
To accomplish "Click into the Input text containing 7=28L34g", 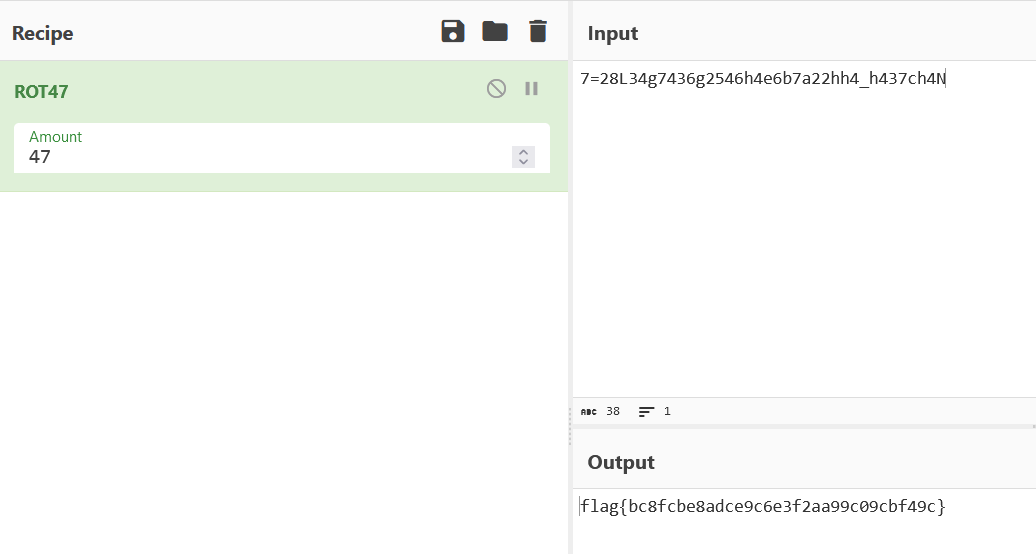I will click(x=762, y=79).
